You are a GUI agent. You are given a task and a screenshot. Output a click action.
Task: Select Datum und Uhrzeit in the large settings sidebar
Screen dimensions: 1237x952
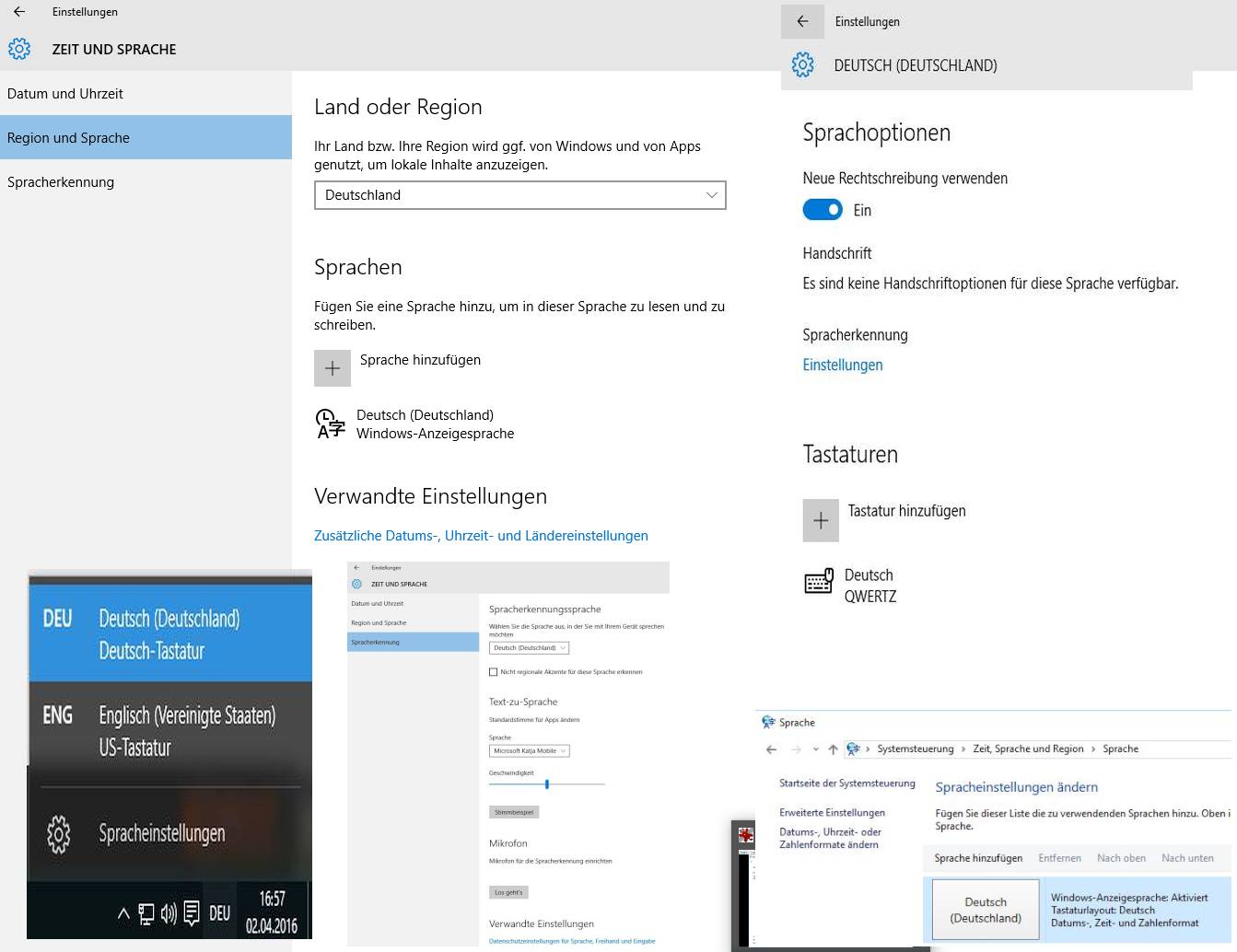tap(146, 93)
